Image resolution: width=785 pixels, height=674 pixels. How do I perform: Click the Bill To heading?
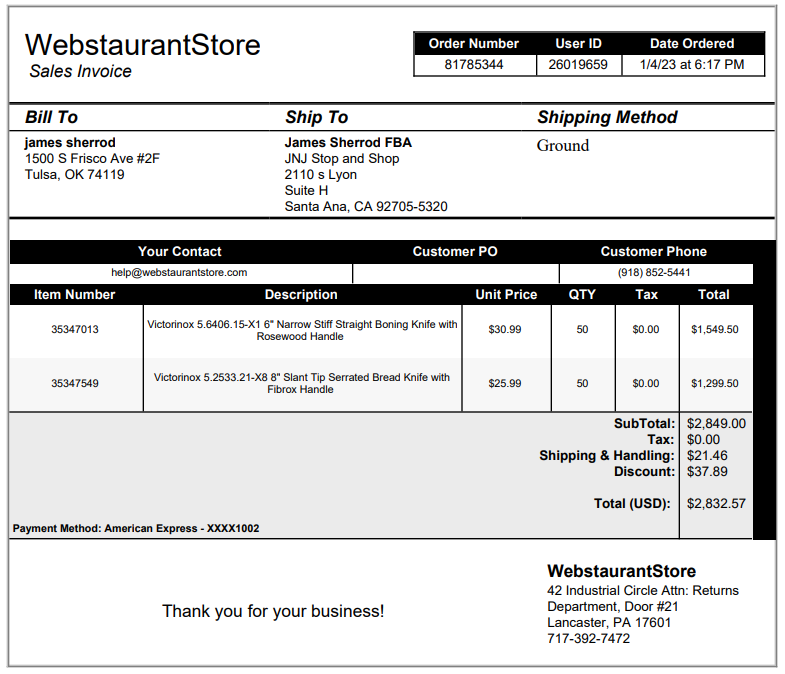(x=52, y=117)
